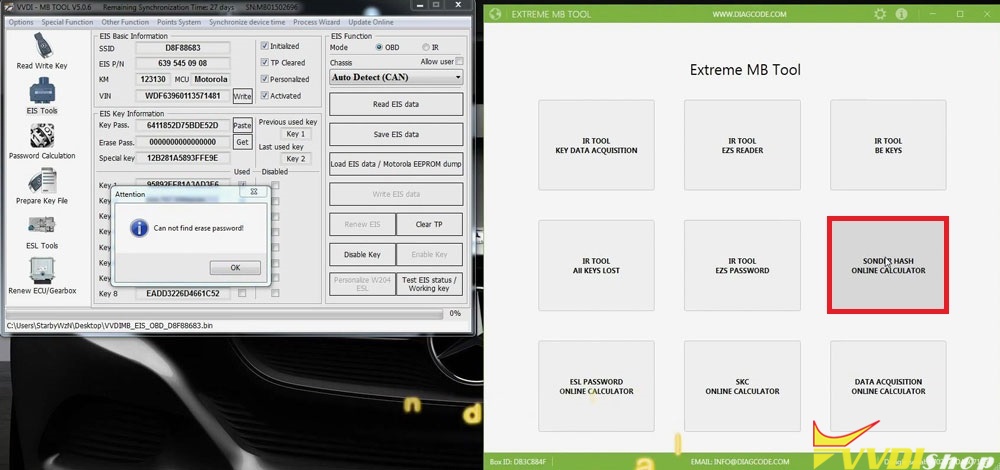
Task: Click KM field 123130
Action: click(x=153, y=79)
